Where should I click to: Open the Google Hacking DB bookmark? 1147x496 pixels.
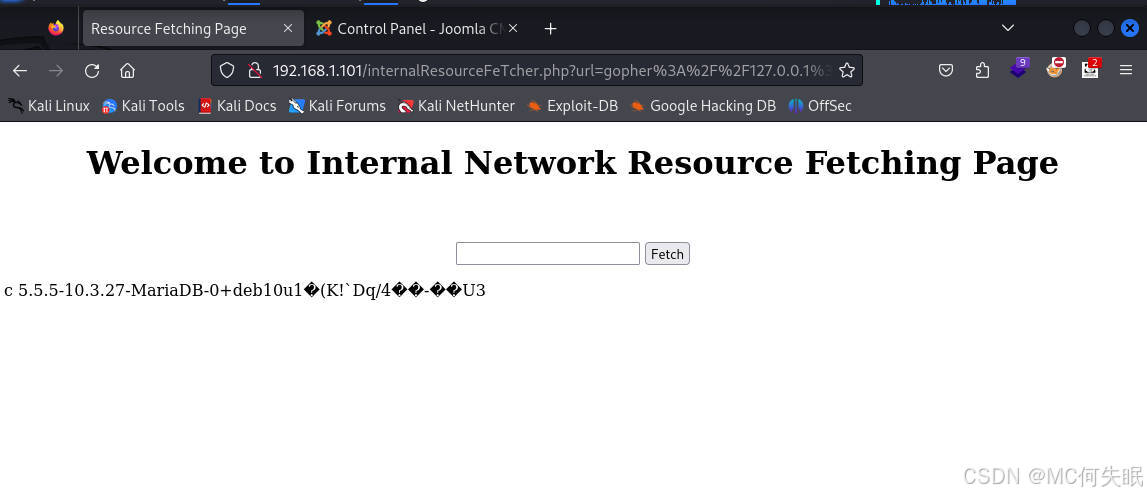[x=703, y=106]
